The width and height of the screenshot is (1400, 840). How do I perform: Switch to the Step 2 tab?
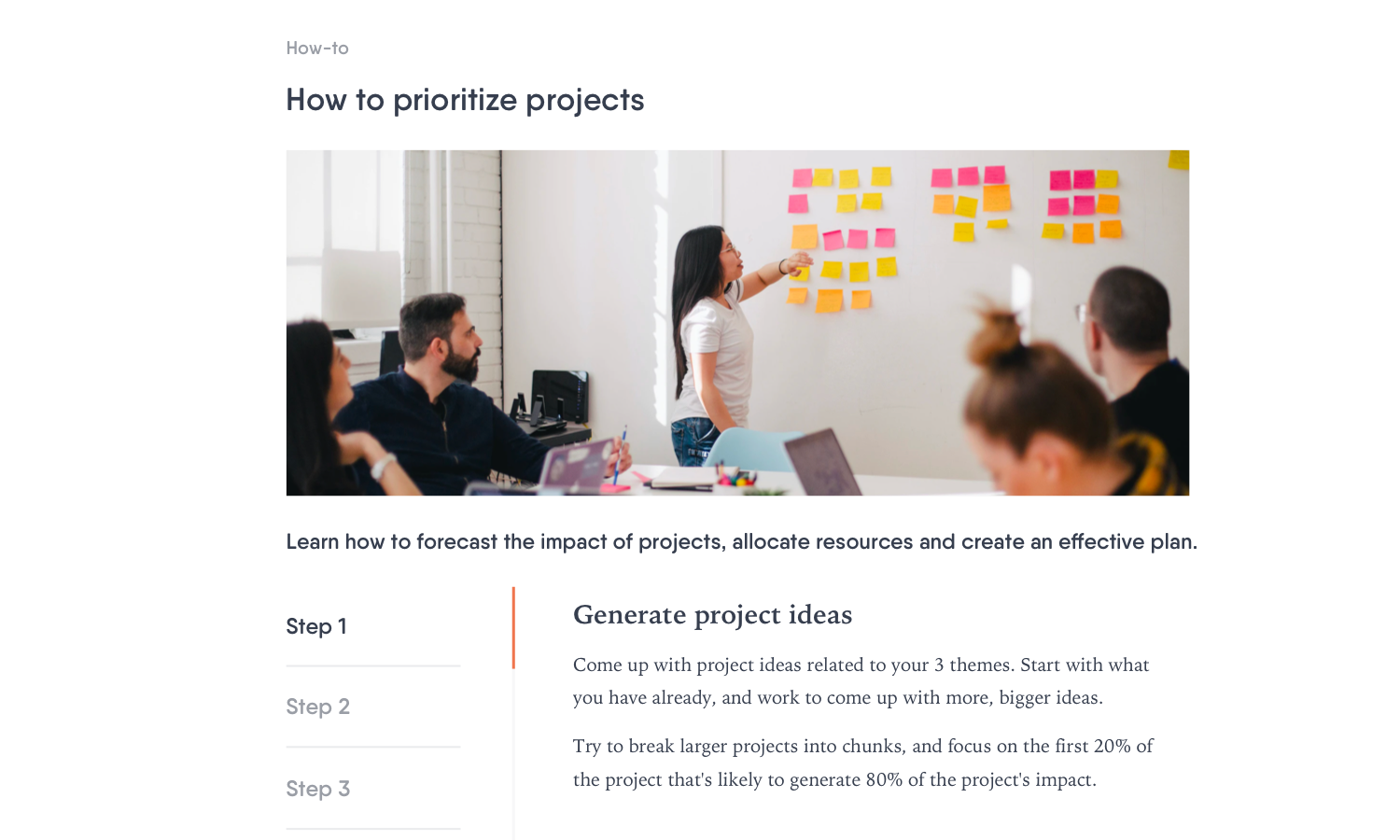pyautogui.click(x=372, y=707)
